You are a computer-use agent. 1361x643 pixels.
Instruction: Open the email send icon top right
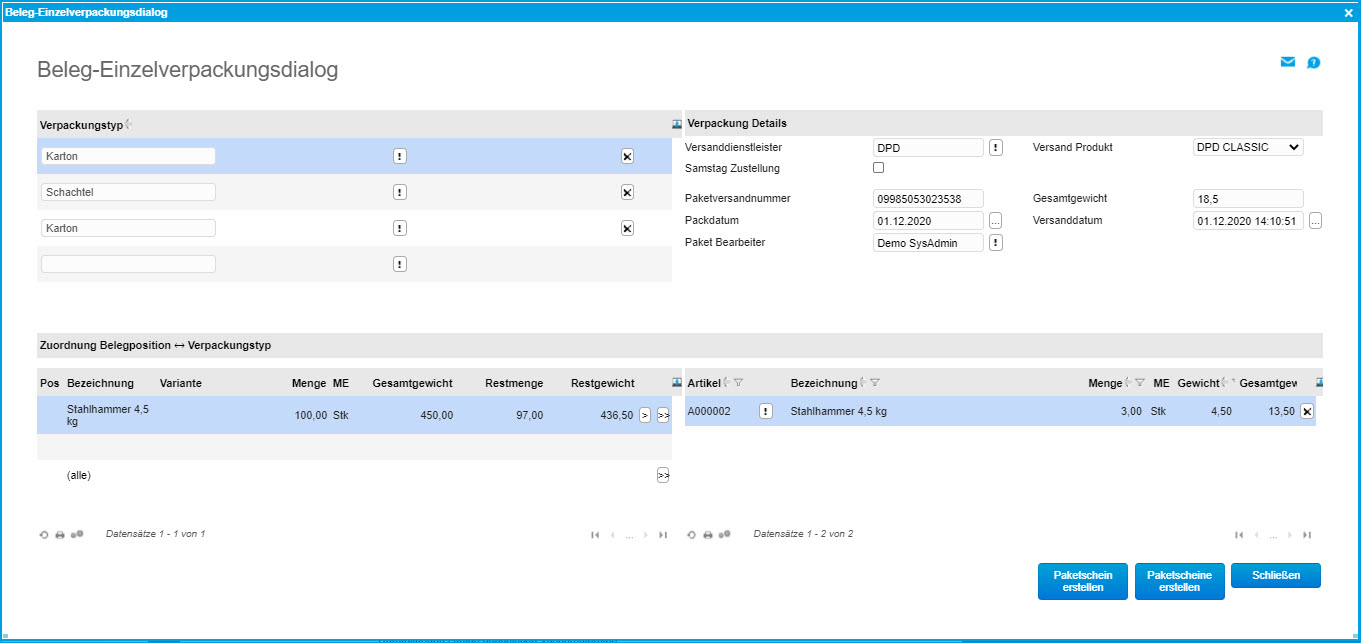pos(1287,62)
